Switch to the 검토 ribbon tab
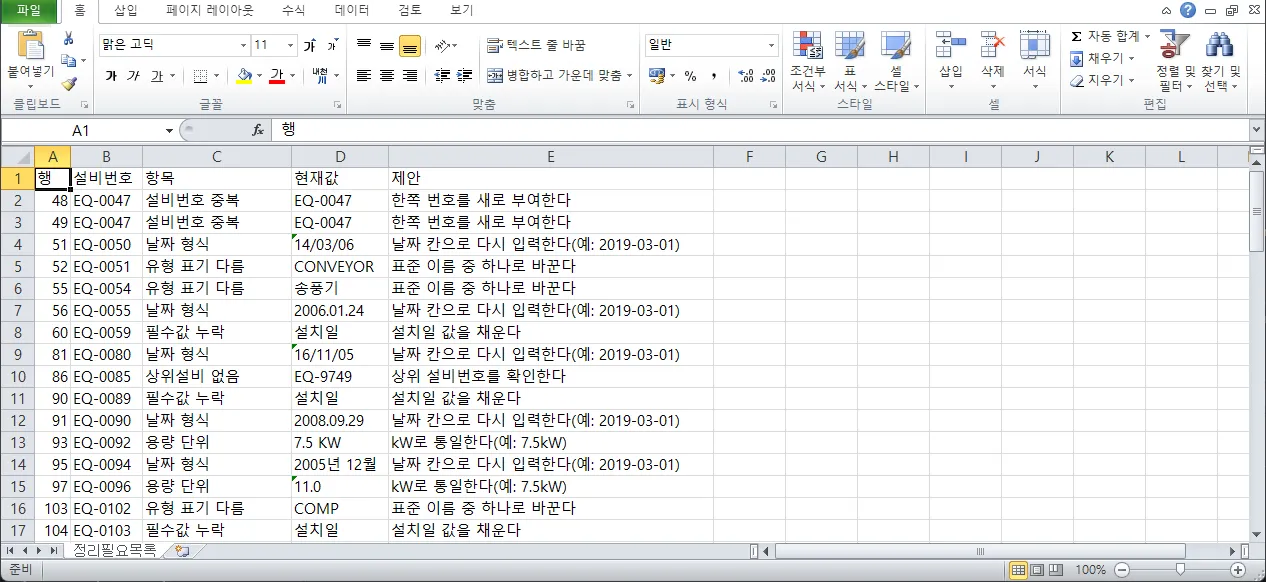1266x582 pixels. pos(410,10)
